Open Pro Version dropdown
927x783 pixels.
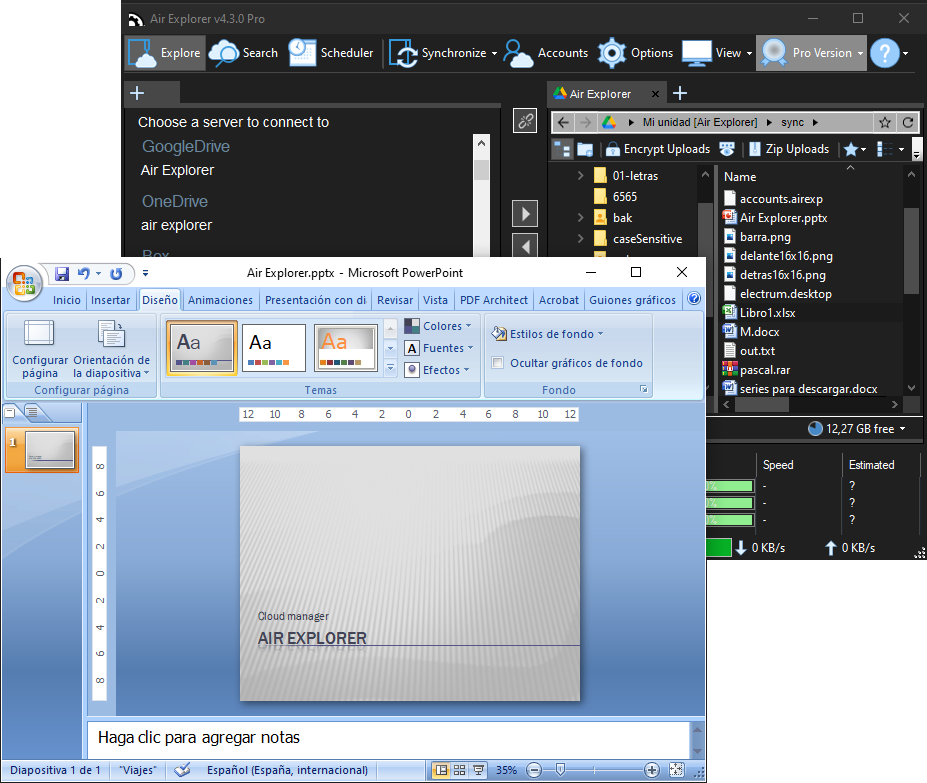(860, 53)
